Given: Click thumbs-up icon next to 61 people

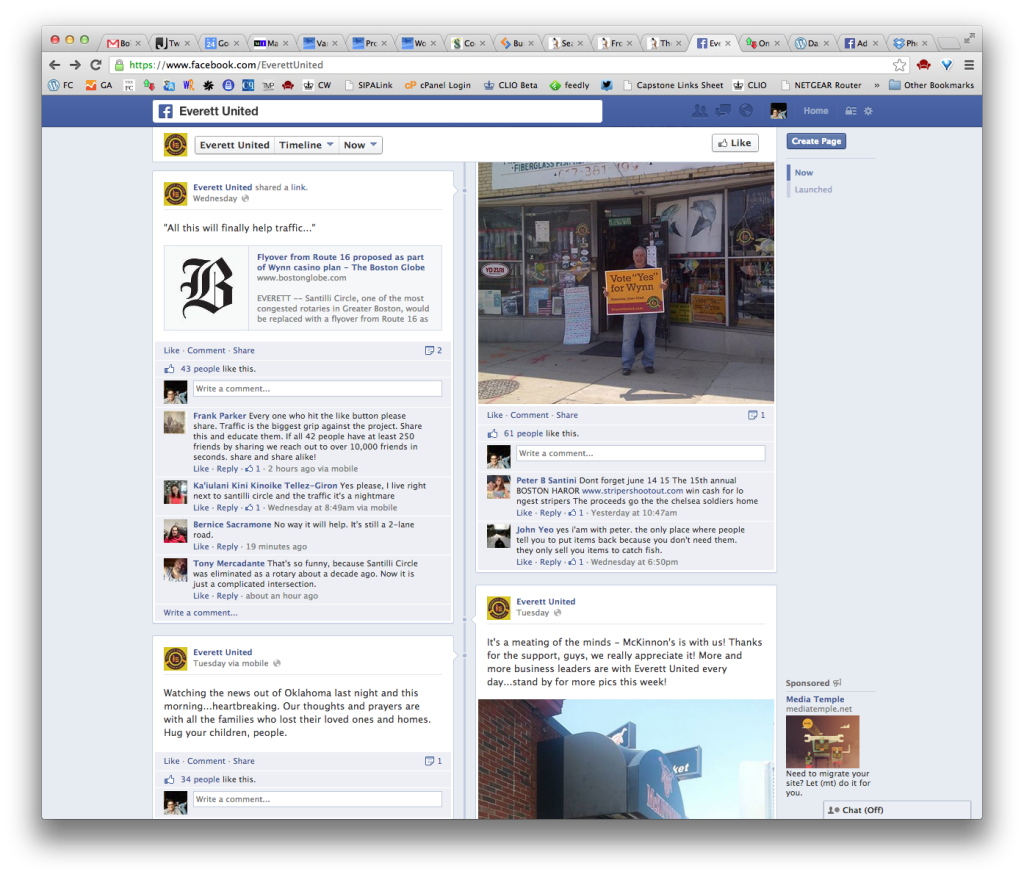Looking at the screenshot, I should (x=492, y=434).
